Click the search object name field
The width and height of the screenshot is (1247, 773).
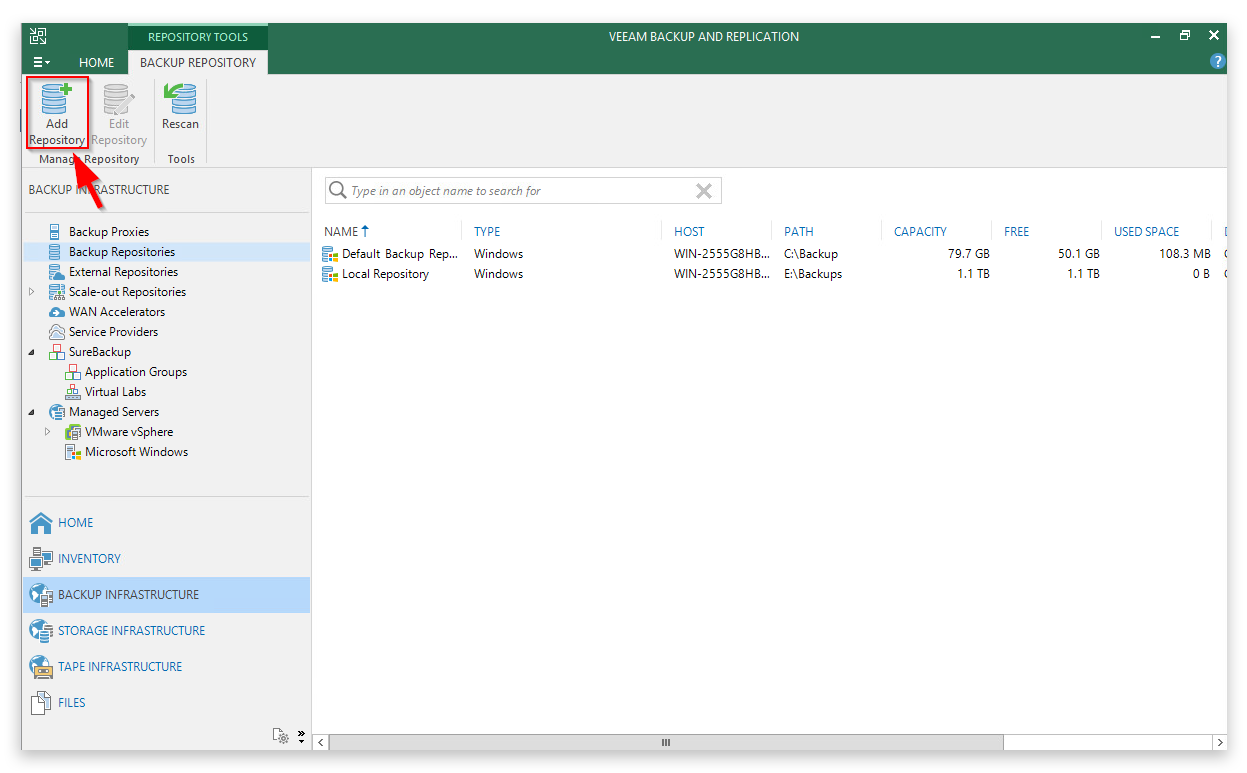(523, 191)
